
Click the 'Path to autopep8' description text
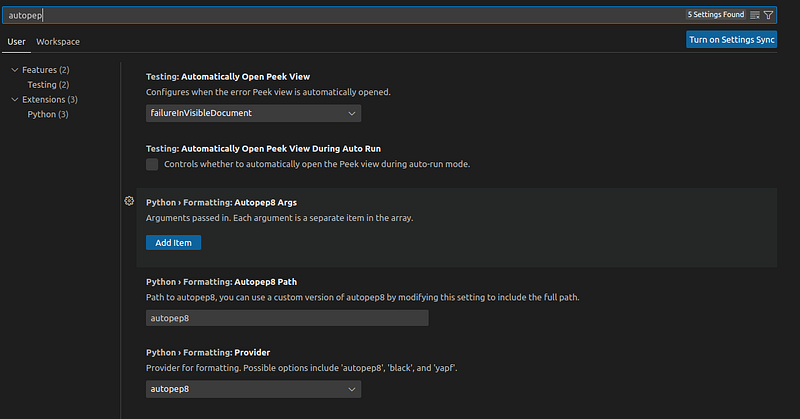click(363, 298)
